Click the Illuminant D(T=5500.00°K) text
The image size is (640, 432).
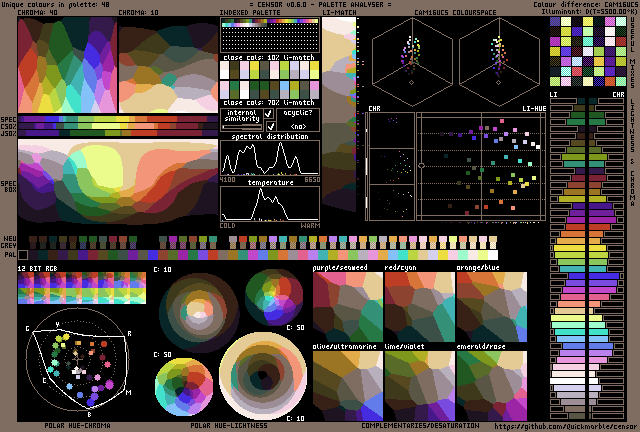point(589,11)
